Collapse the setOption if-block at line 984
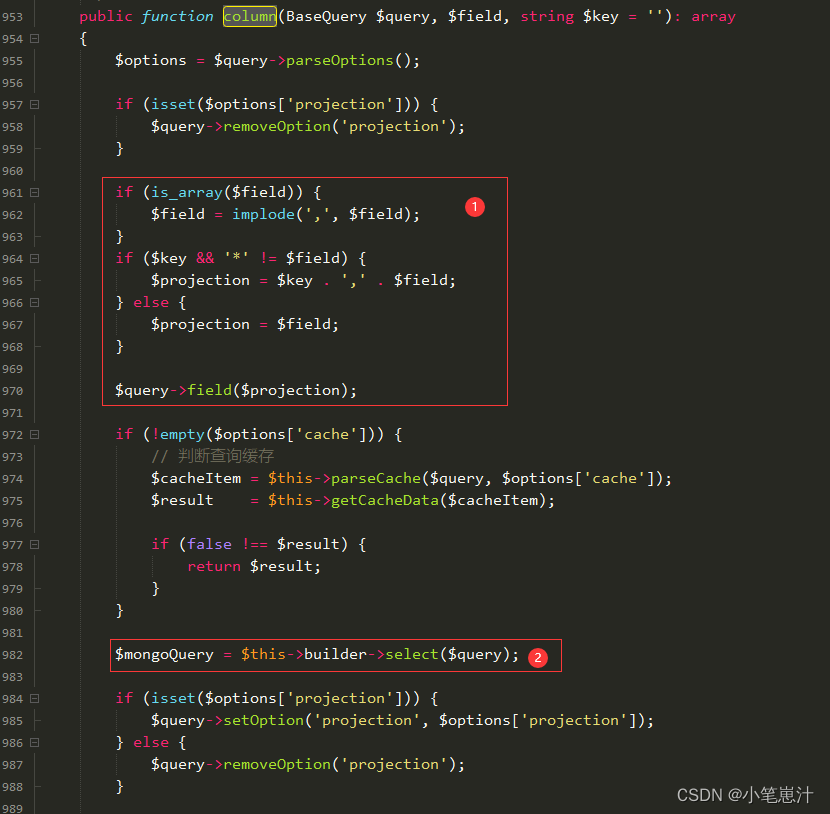This screenshot has width=830, height=814. [33, 697]
